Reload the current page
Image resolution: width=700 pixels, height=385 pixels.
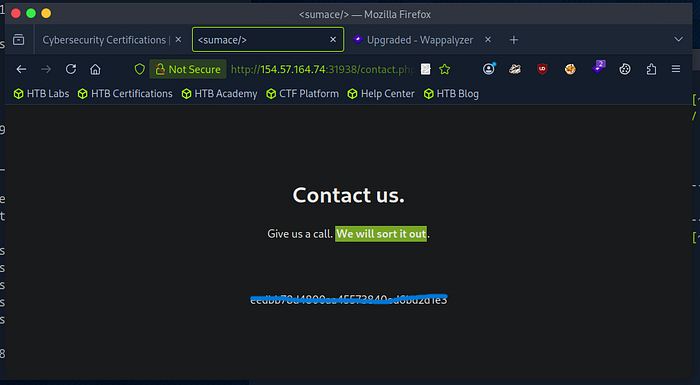(71, 69)
